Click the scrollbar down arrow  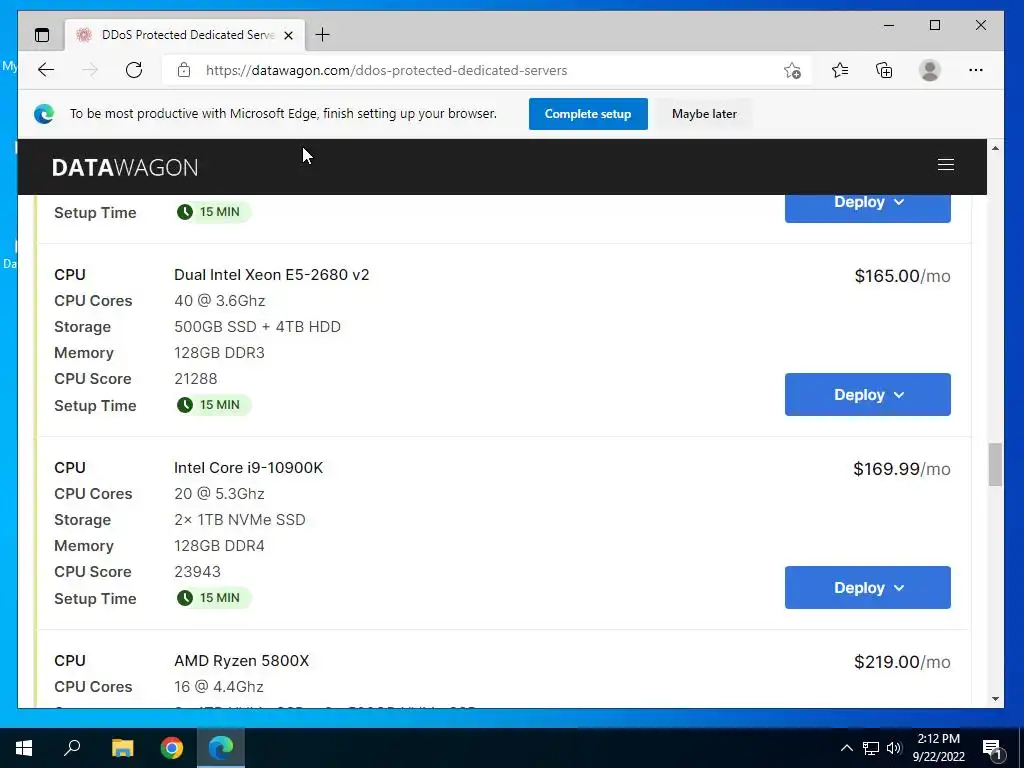pyautogui.click(x=995, y=699)
